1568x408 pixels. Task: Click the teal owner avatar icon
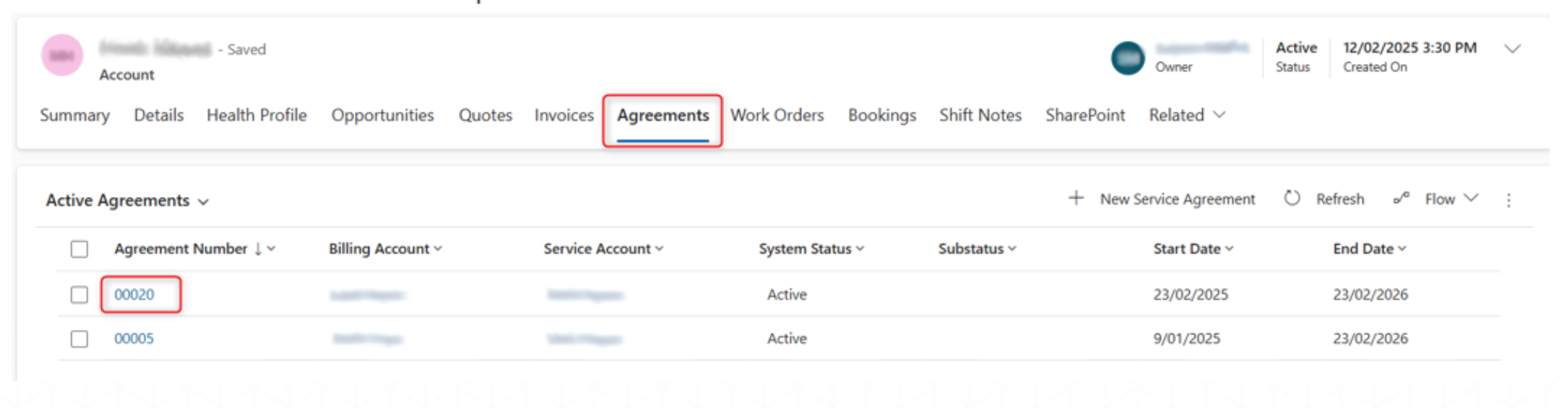pyautogui.click(x=1128, y=58)
